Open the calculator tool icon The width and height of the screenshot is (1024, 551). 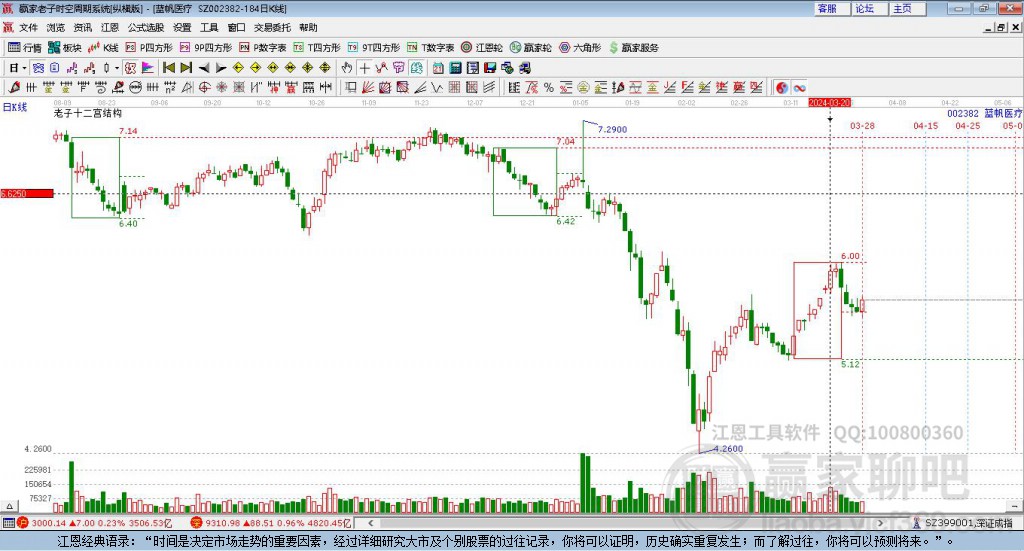coord(456,68)
